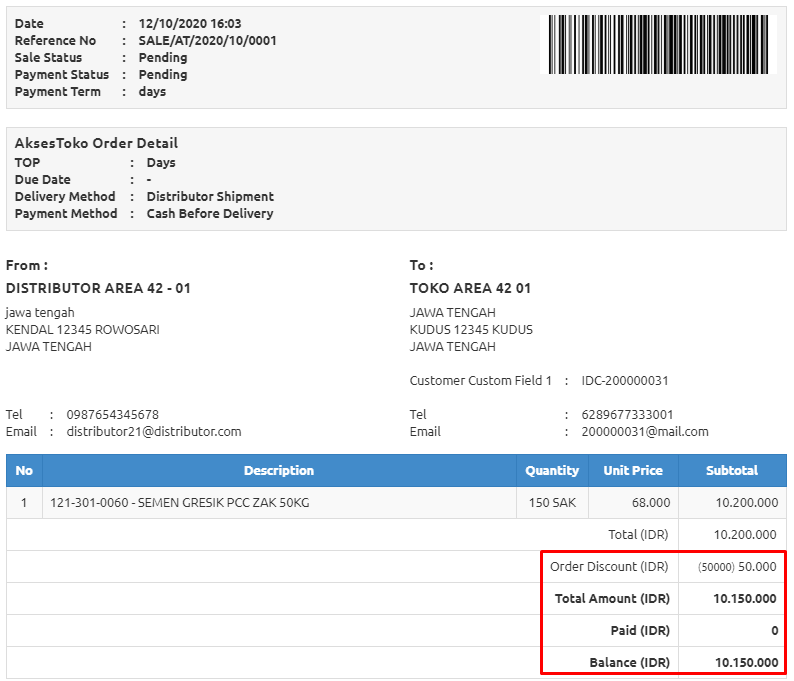
Task: Click quantity cell 150 SAK
Action: pos(552,503)
